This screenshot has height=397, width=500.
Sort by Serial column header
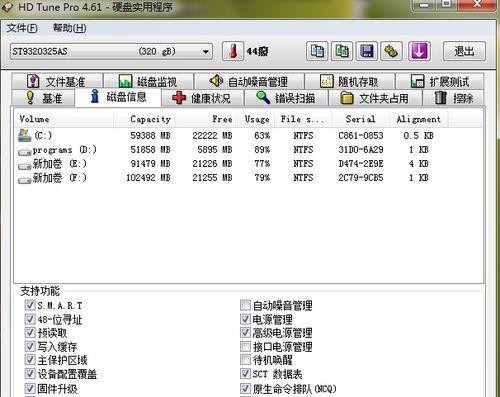point(361,119)
